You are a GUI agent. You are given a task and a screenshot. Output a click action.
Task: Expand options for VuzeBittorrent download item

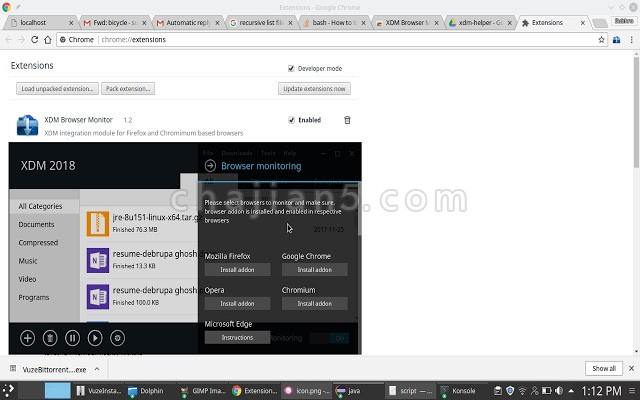point(97,369)
